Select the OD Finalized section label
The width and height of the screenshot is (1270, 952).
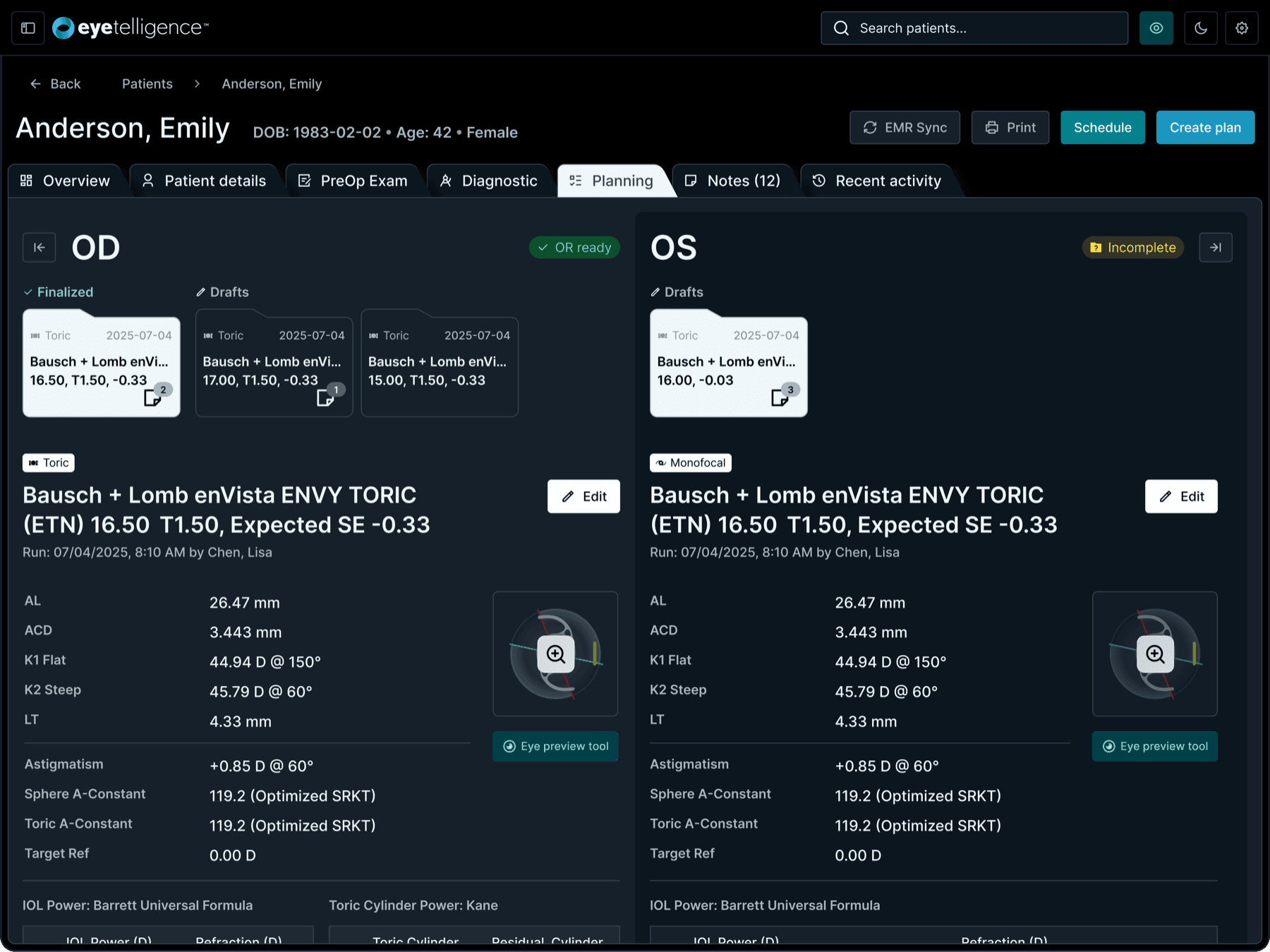click(59, 292)
